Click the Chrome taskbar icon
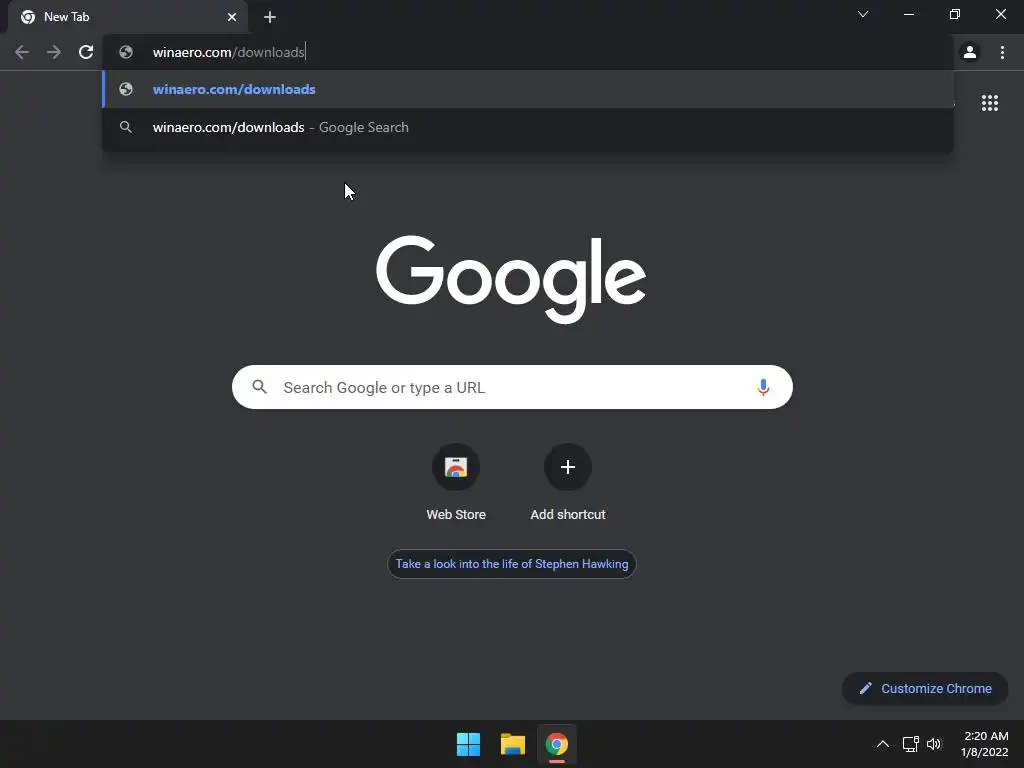This screenshot has width=1024, height=768. (556, 744)
